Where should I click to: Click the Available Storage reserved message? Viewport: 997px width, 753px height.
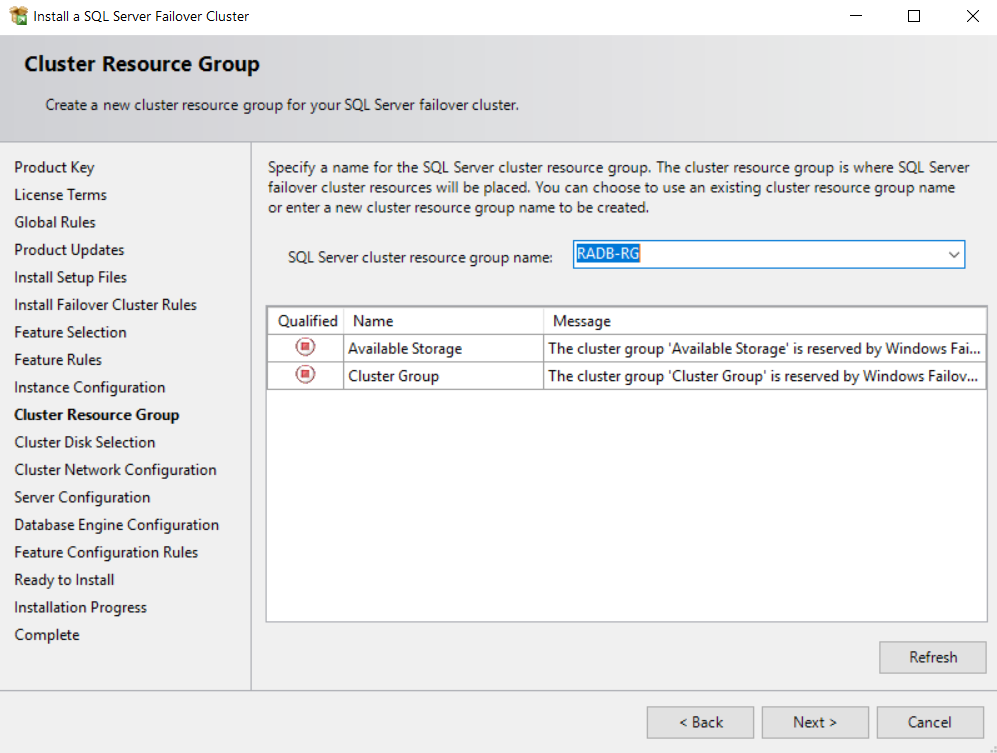coord(764,349)
